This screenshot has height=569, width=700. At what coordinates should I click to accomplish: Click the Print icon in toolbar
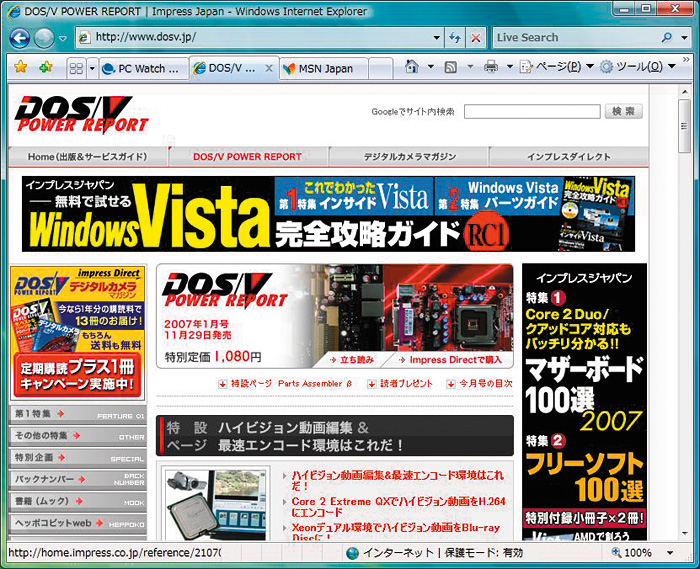coord(491,68)
